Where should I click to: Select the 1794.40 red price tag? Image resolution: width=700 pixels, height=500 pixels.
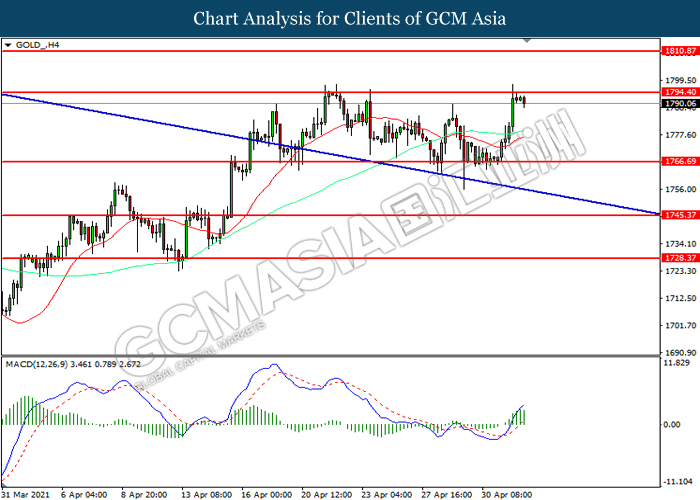click(x=678, y=92)
